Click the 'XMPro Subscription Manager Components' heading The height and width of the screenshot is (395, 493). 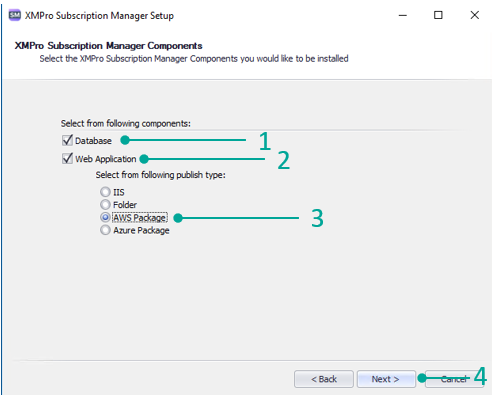(108, 46)
